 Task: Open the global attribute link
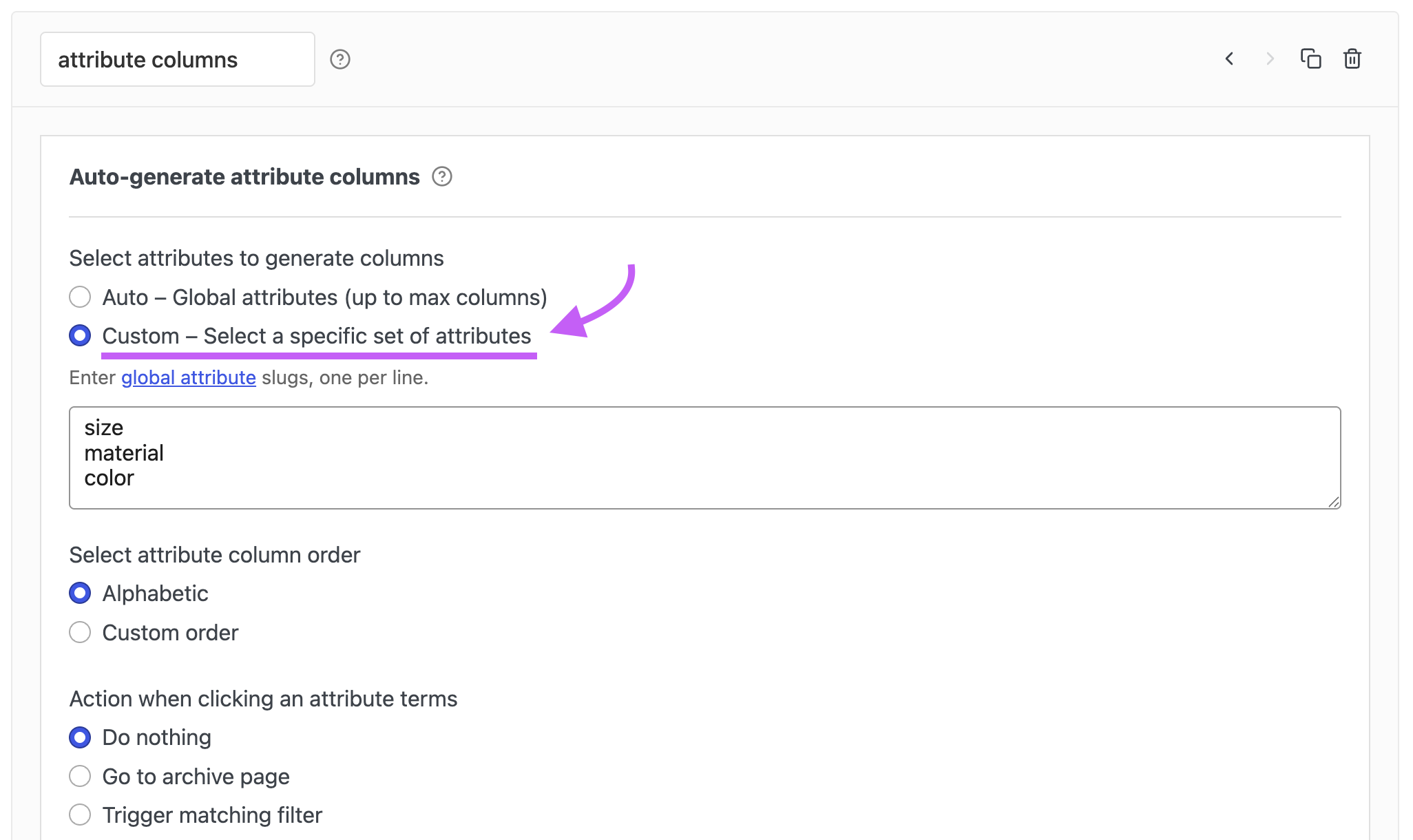189,377
